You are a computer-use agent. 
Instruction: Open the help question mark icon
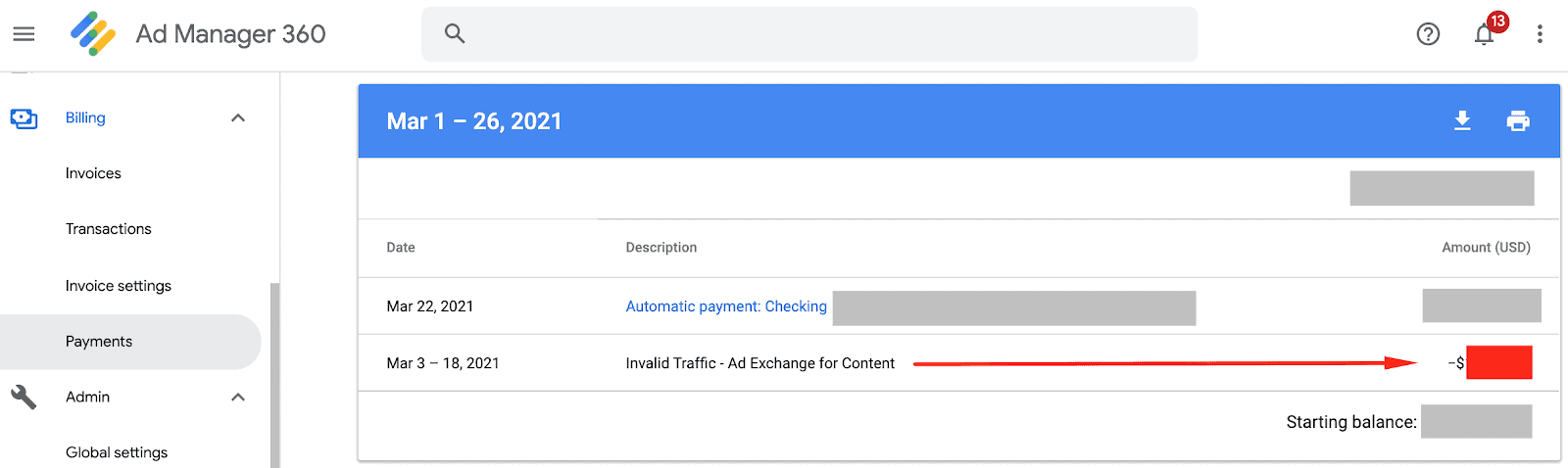[1428, 34]
